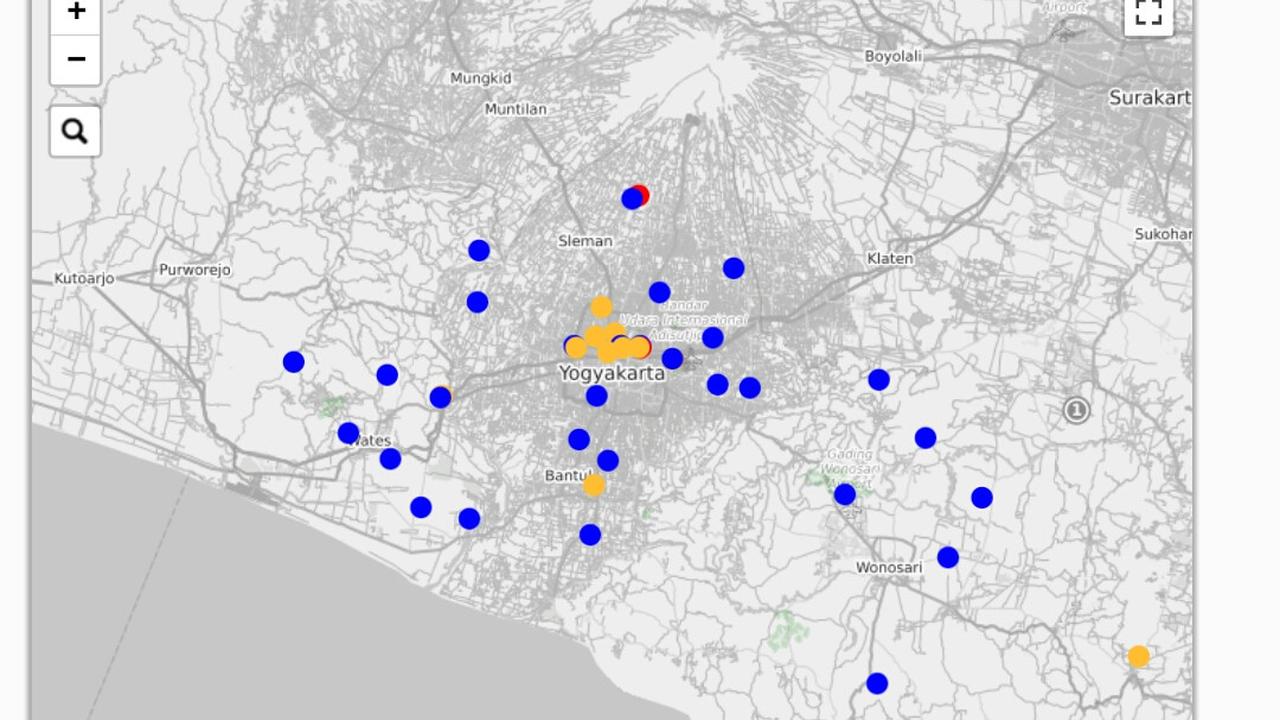1280x720 pixels.
Task: Click the blue marker left of Wates label
Action: pyautogui.click(x=348, y=433)
